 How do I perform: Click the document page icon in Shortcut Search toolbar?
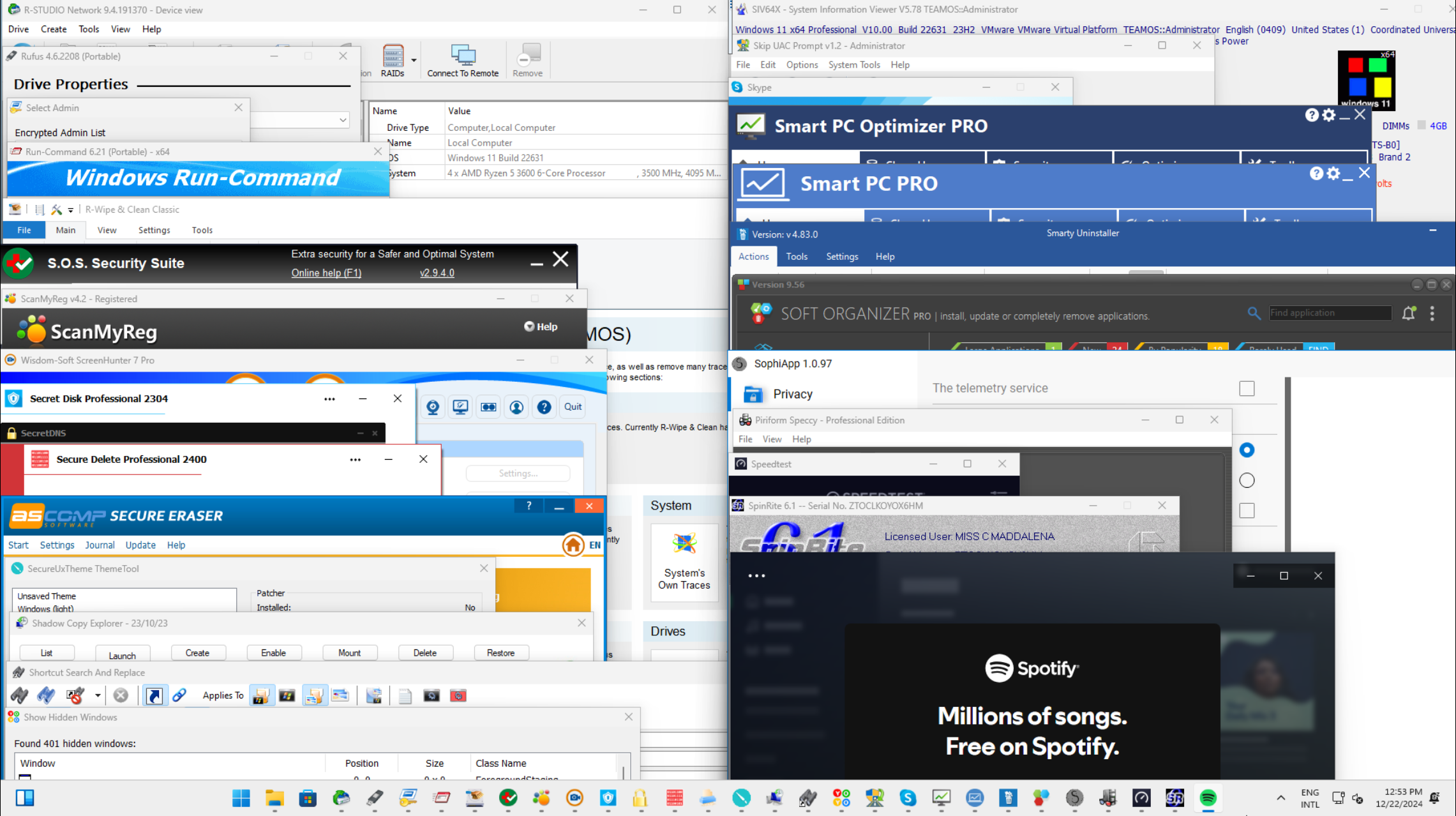point(405,695)
